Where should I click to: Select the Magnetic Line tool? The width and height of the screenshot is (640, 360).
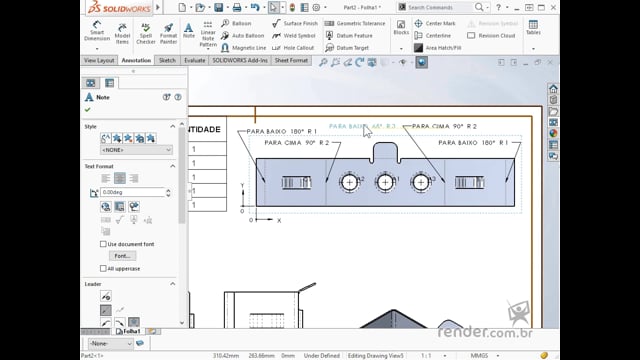pos(243,48)
